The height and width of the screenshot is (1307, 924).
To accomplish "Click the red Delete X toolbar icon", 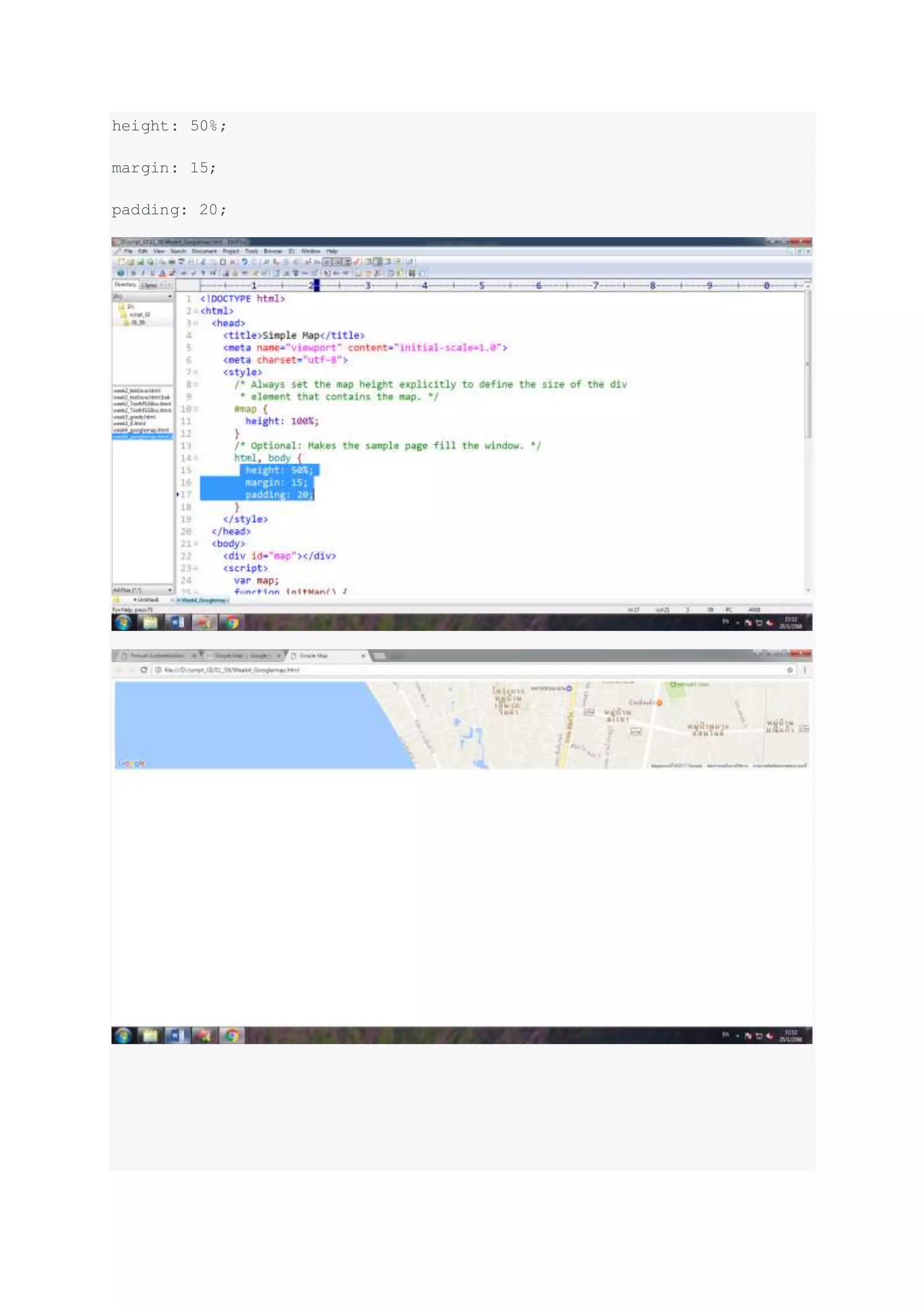I will click(233, 262).
